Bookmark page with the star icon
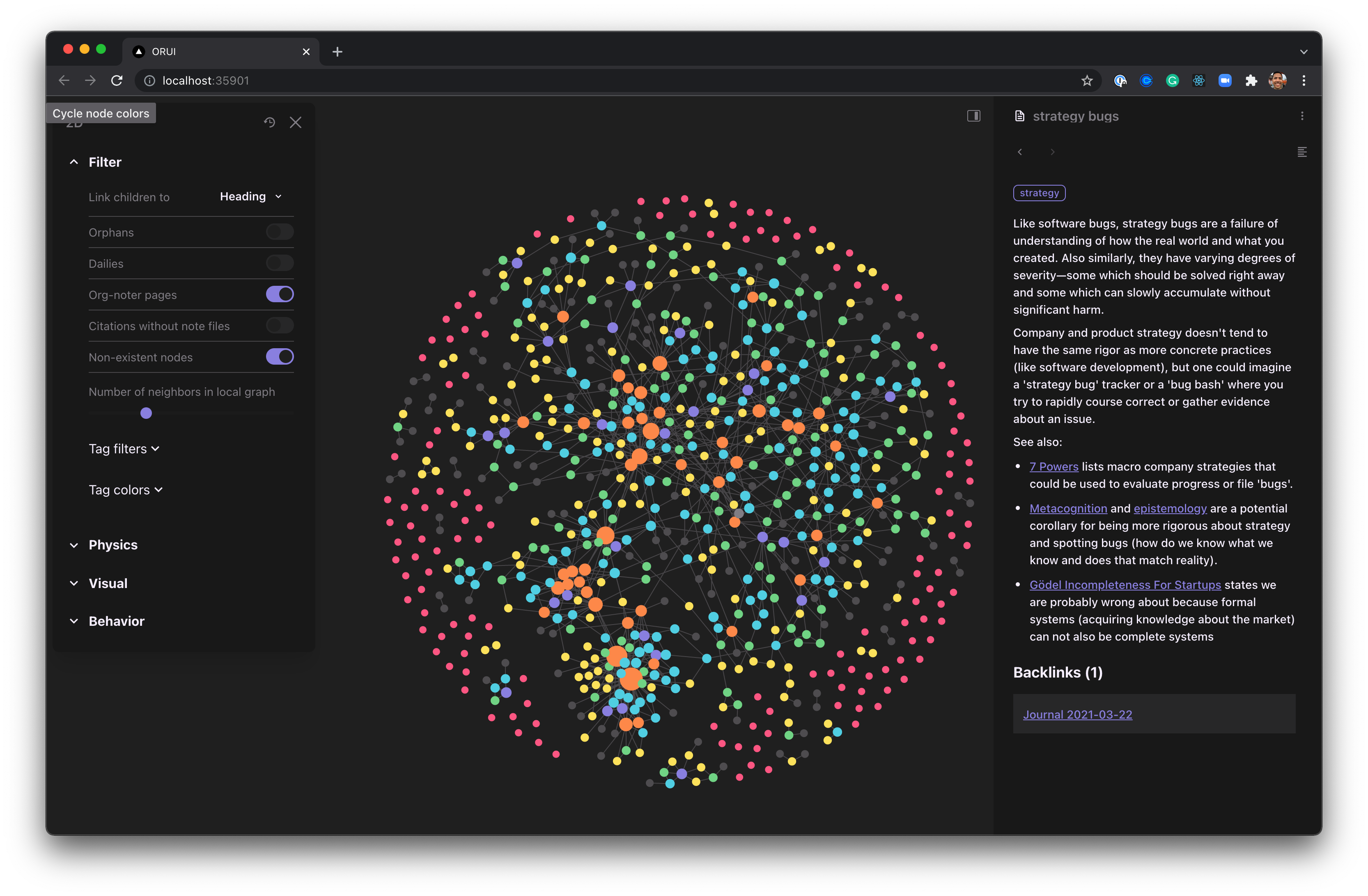Image resolution: width=1368 pixels, height=896 pixels. [x=1086, y=80]
